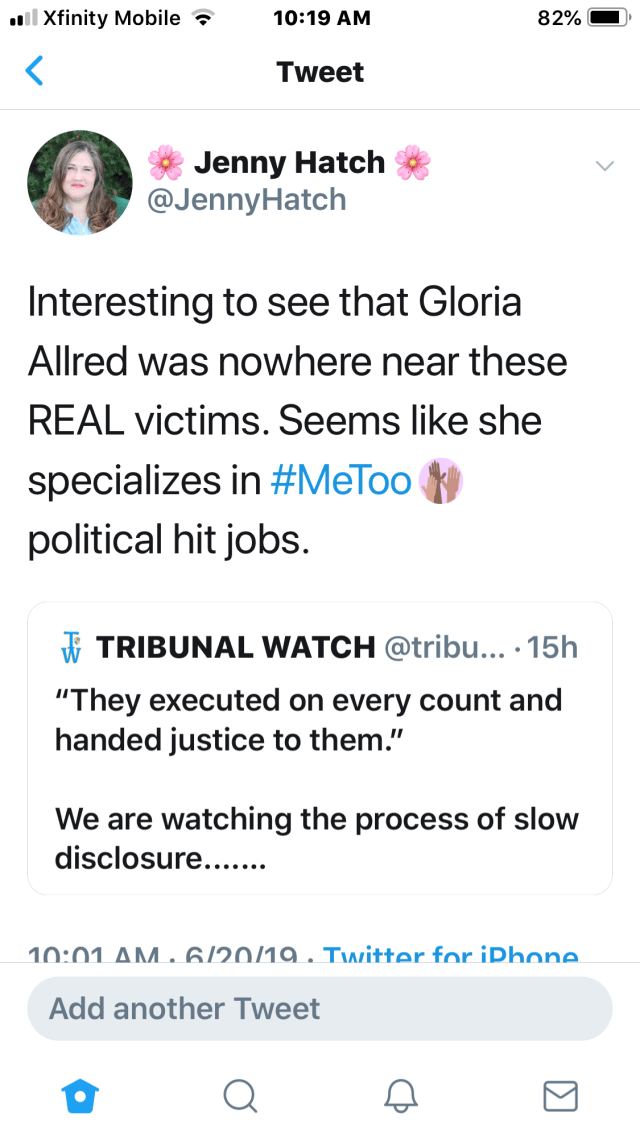Viewport: 640px width, 1138px height.
Task: Open the quoted Tribunal Watch tweet
Action: [x=320, y=780]
